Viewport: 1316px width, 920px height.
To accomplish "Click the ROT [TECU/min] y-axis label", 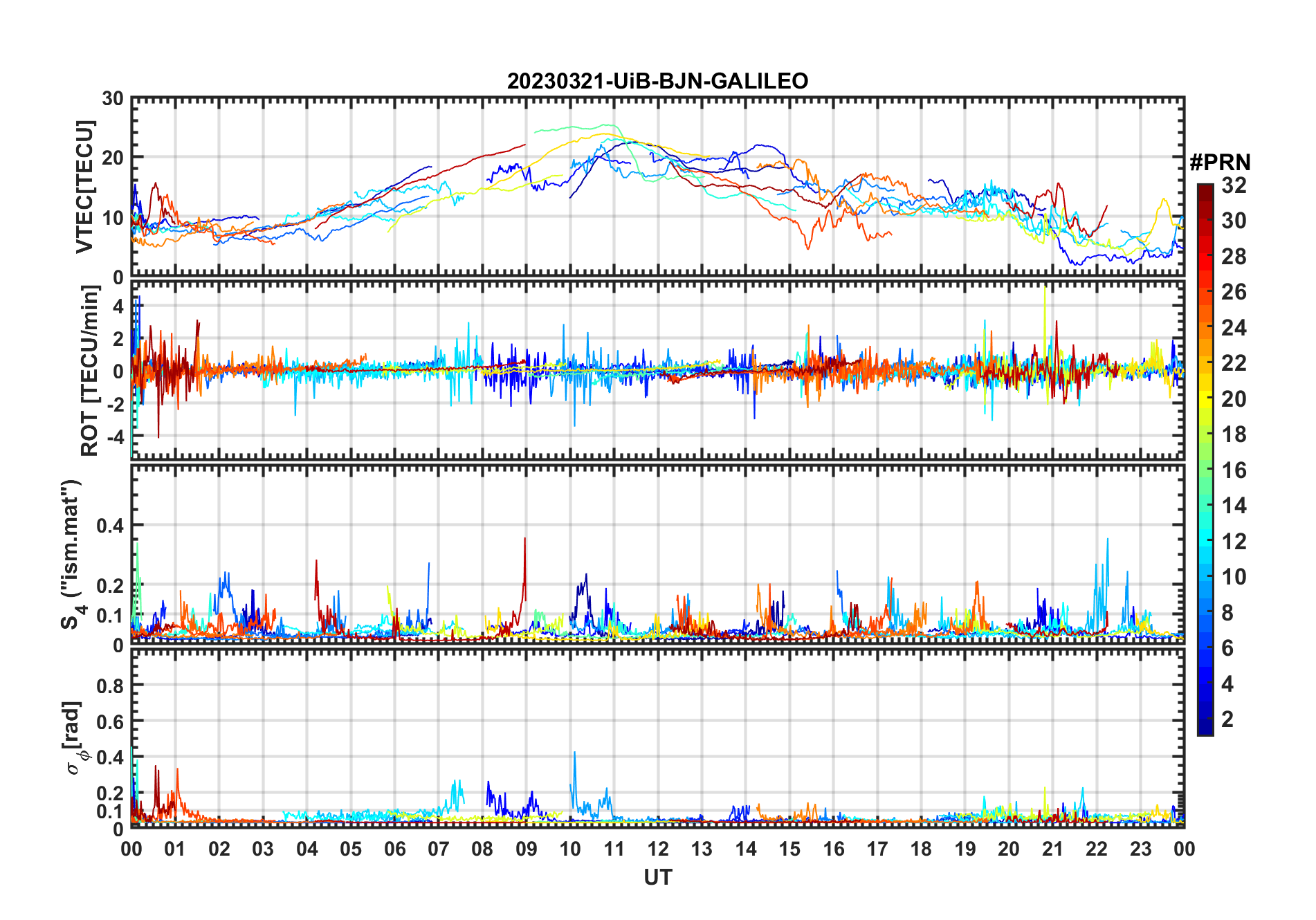I will tap(89, 370).
